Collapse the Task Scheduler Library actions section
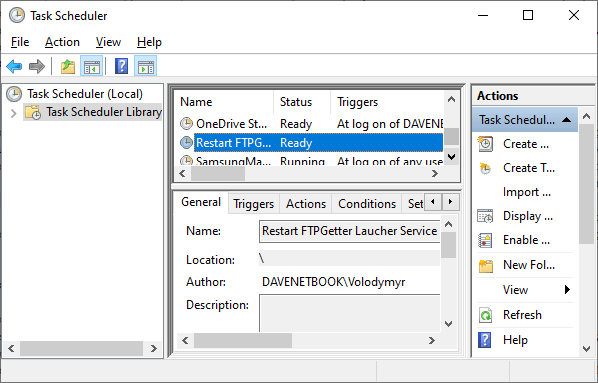 566,120
